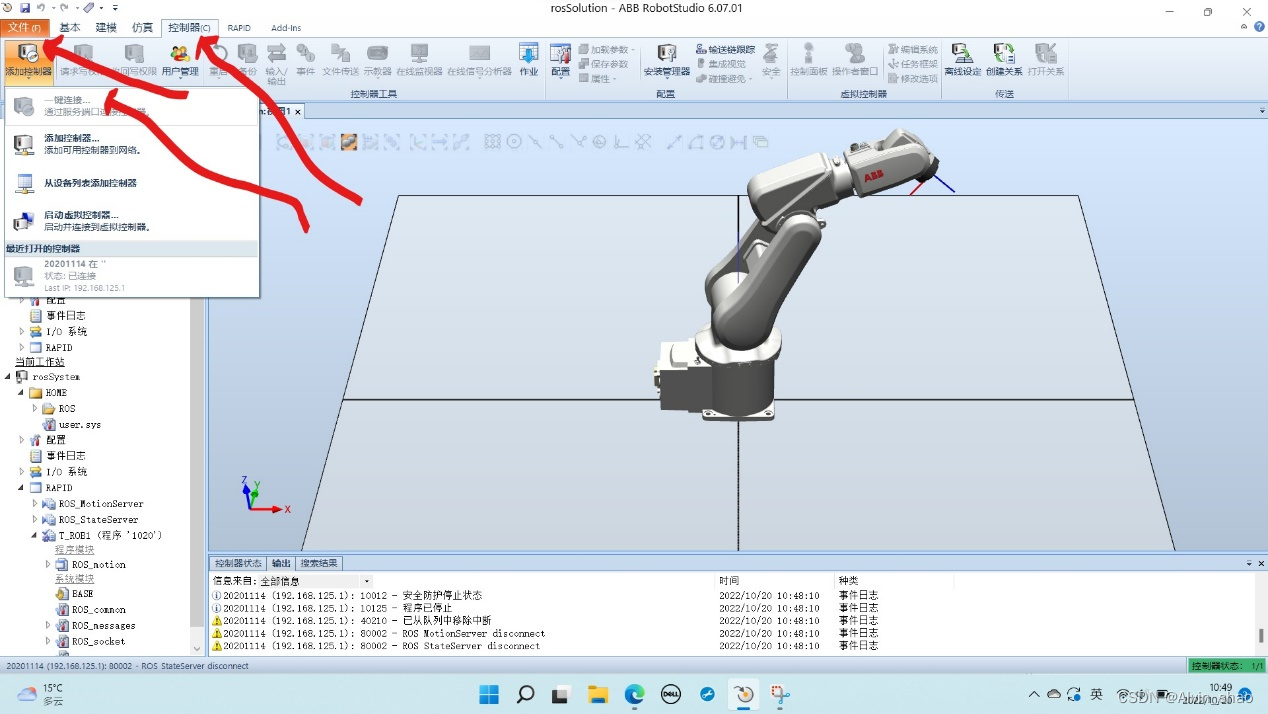Switch to the 建模 (Modeling) ribbon tab
Screen dimensions: 1268x714
(106, 27)
